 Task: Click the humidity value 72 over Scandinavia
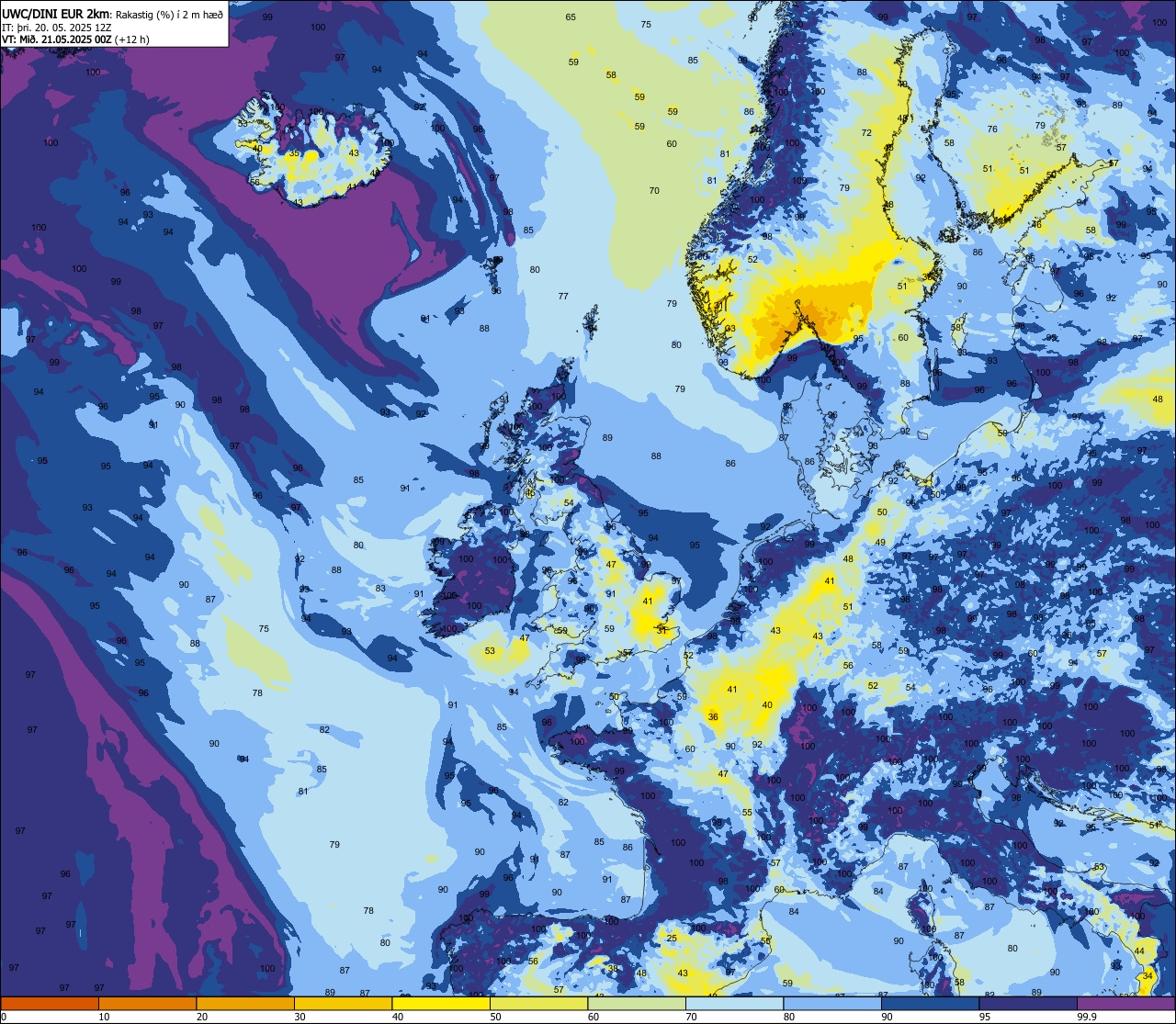pyautogui.click(x=866, y=133)
